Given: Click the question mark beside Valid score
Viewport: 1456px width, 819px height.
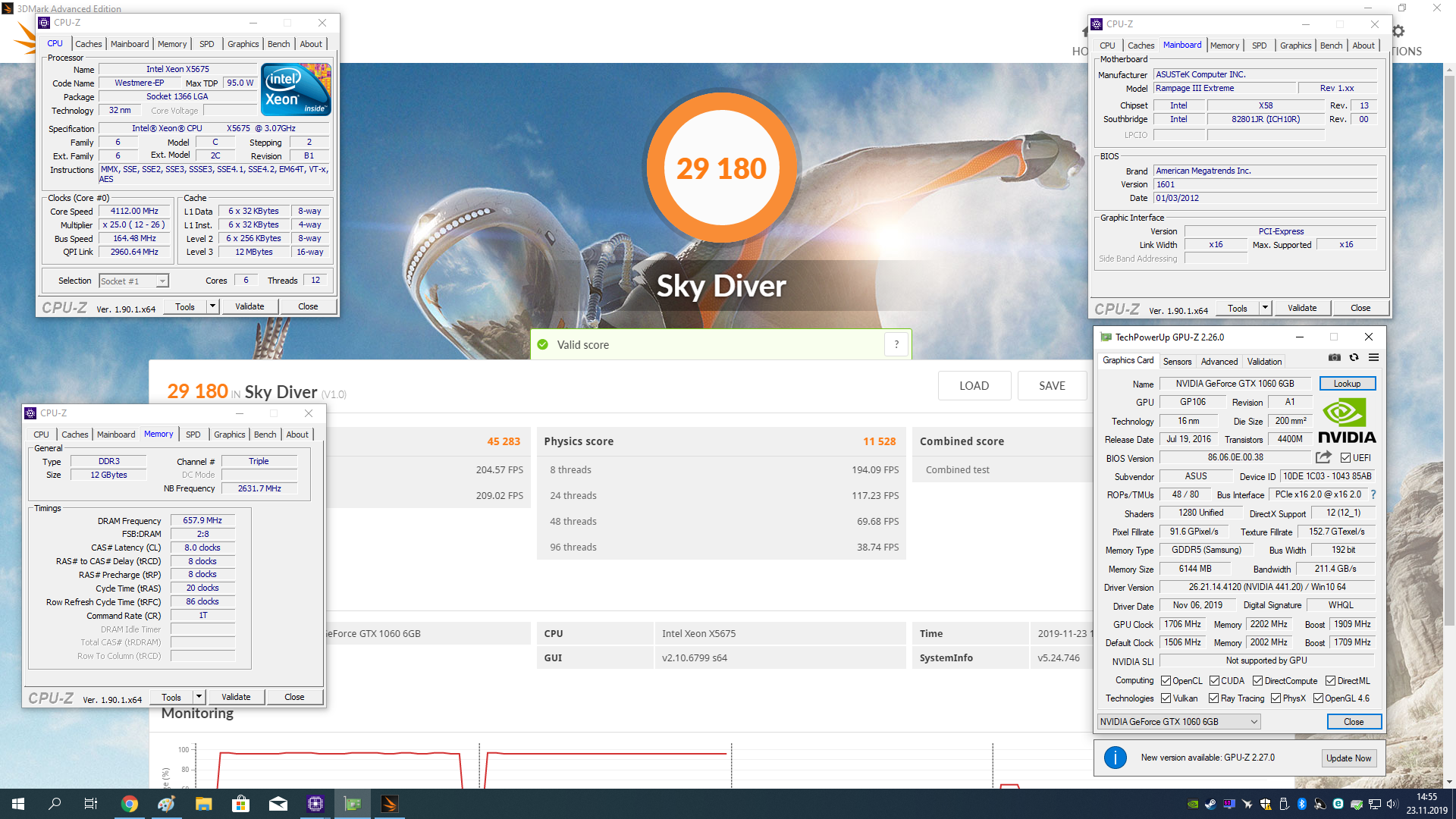Looking at the screenshot, I should [896, 344].
